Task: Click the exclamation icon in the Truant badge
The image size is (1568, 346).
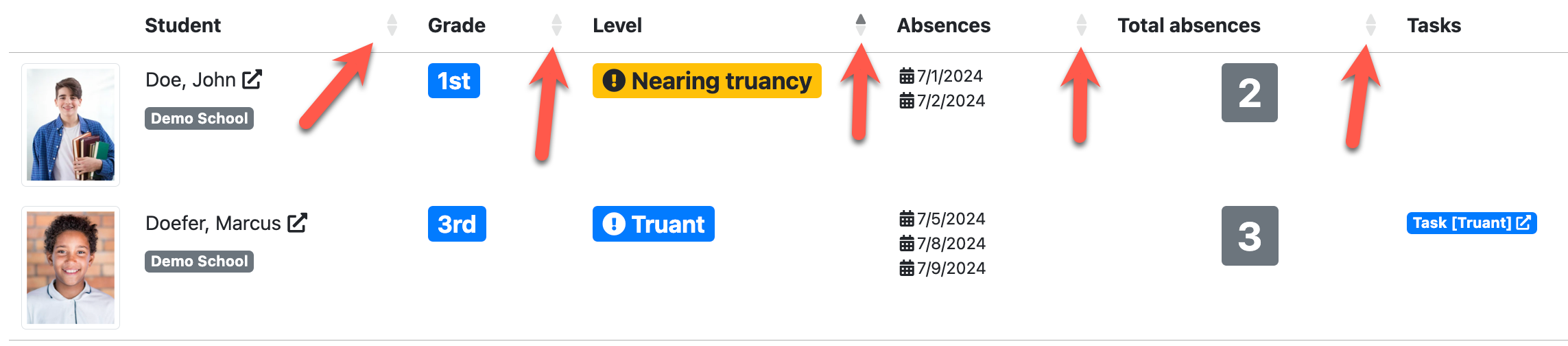Action: tap(613, 224)
